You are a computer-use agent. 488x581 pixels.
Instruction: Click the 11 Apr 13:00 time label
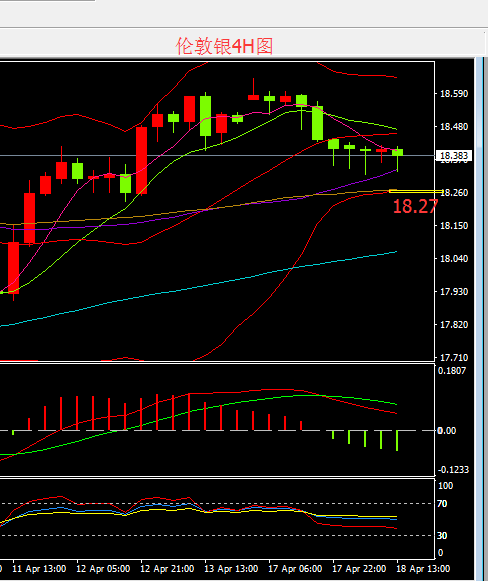coord(39,569)
